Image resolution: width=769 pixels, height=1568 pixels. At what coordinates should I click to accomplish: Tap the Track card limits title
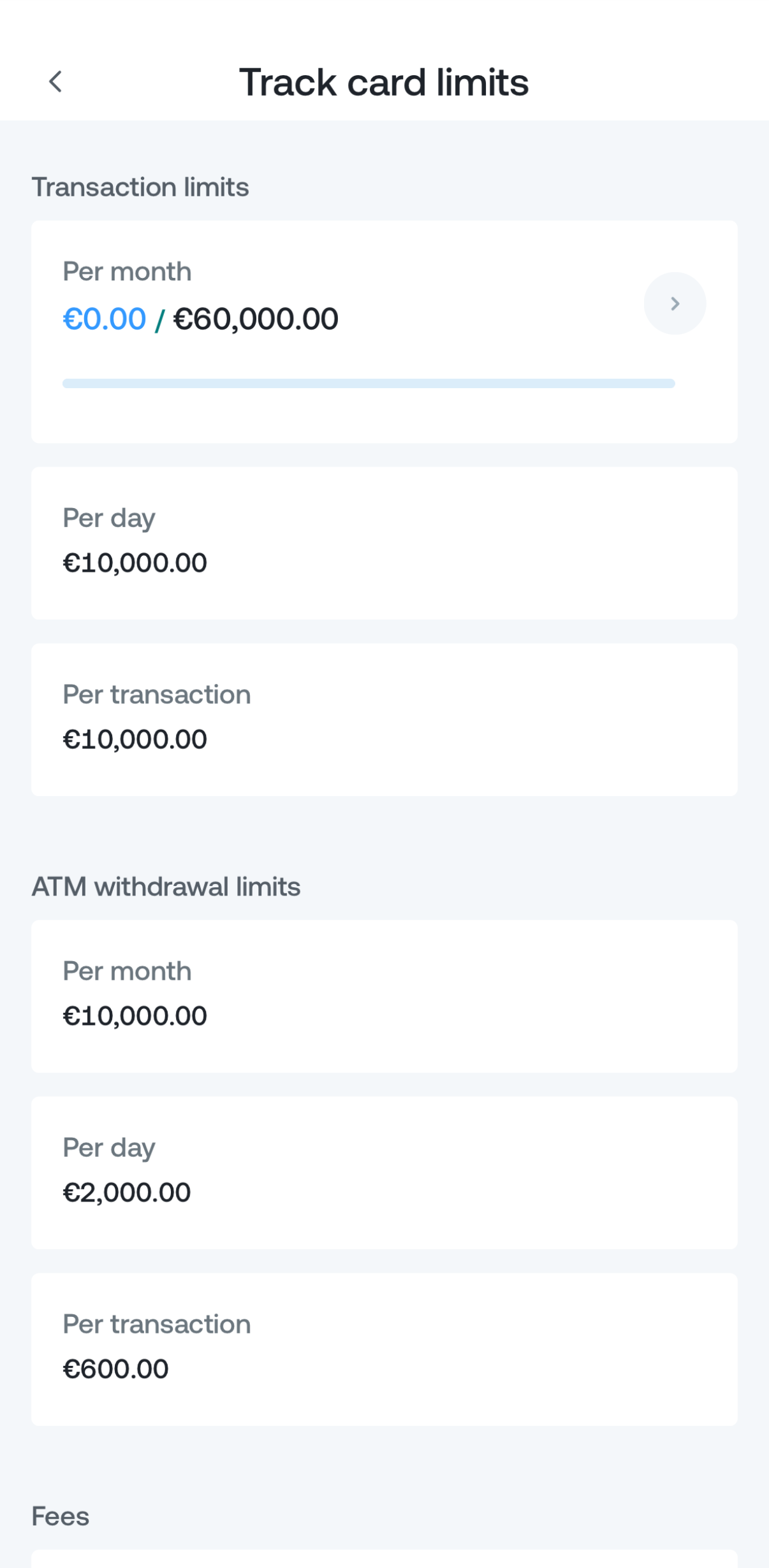coord(384,82)
